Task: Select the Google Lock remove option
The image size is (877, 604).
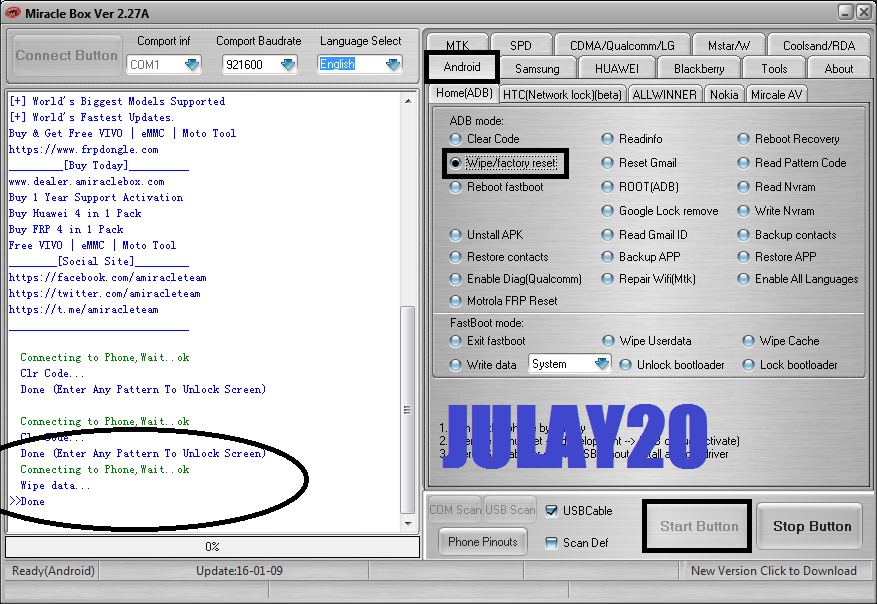Action: pos(607,211)
